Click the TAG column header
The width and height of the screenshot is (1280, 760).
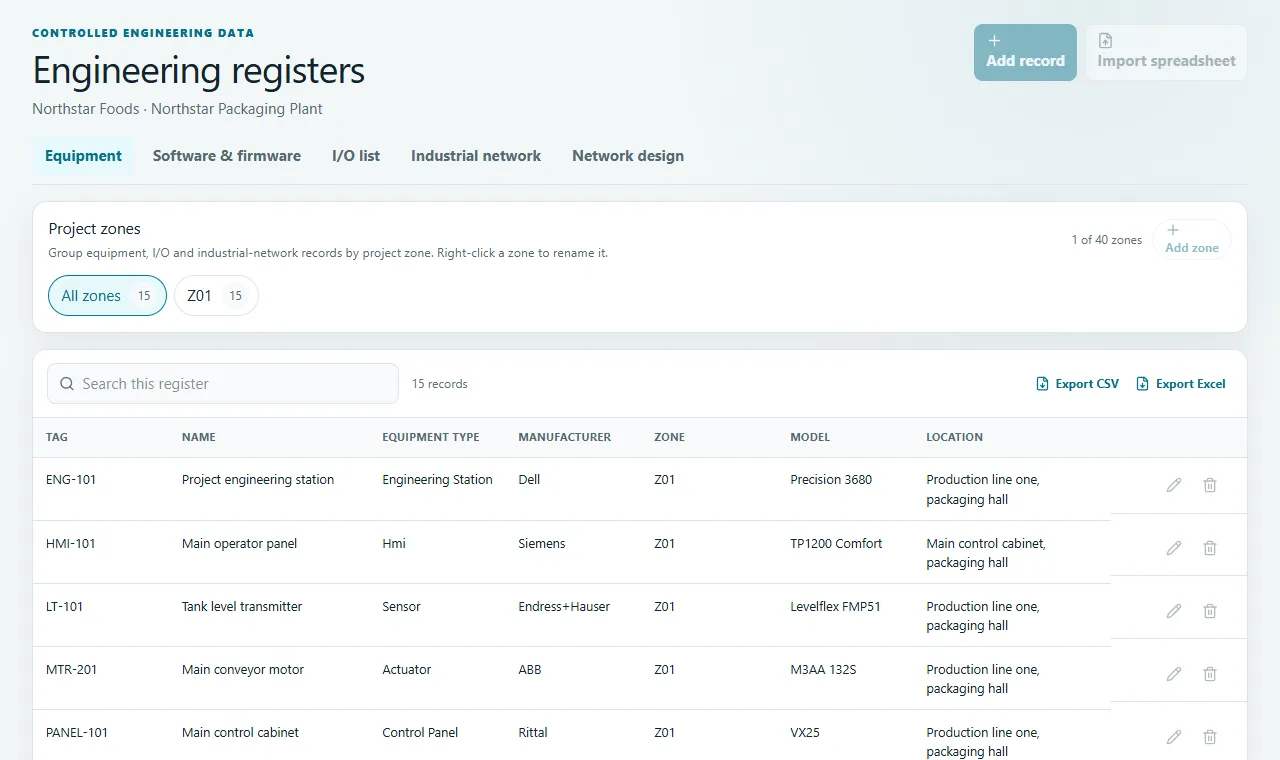click(x=57, y=437)
